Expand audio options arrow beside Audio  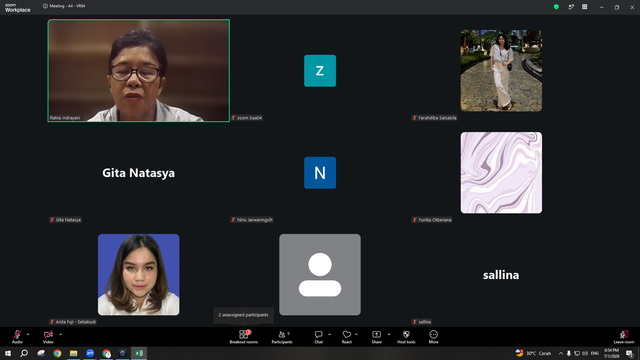pos(28,334)
